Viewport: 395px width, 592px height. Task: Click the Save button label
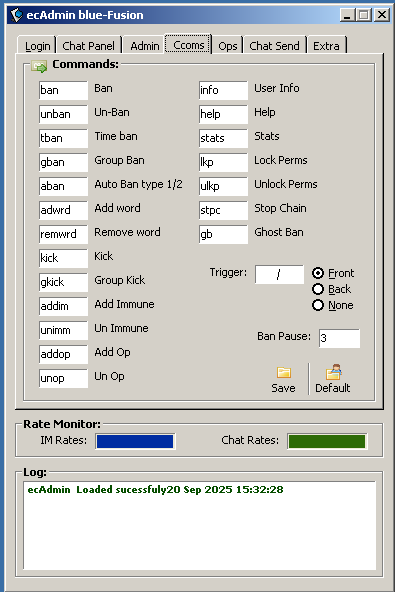[283, 388]
